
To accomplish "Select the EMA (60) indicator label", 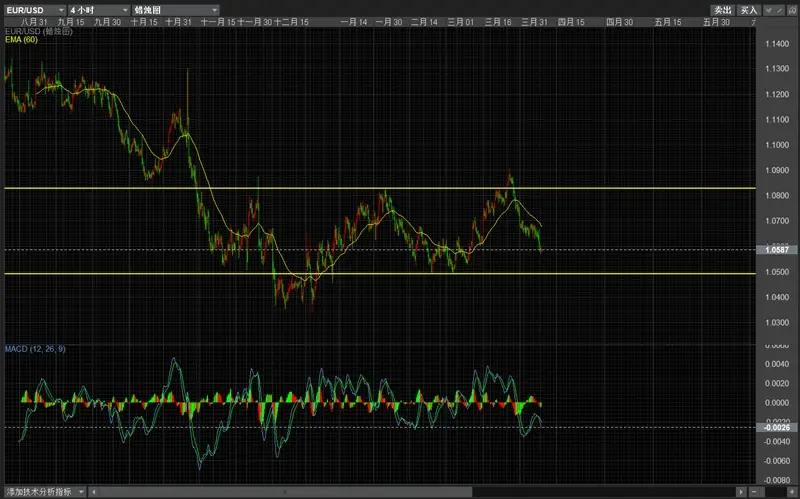I will coord(21,40).
